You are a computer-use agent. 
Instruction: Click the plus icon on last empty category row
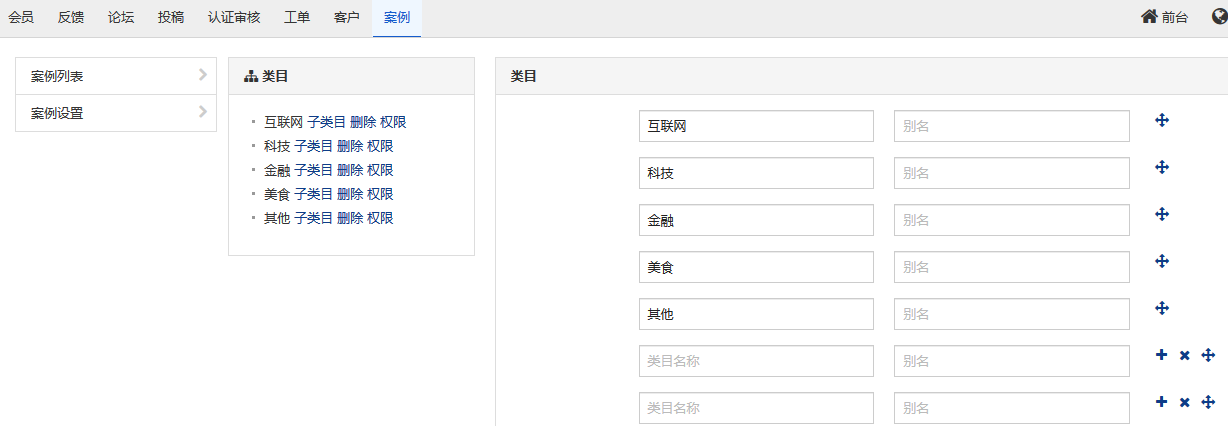(1161, 402)
